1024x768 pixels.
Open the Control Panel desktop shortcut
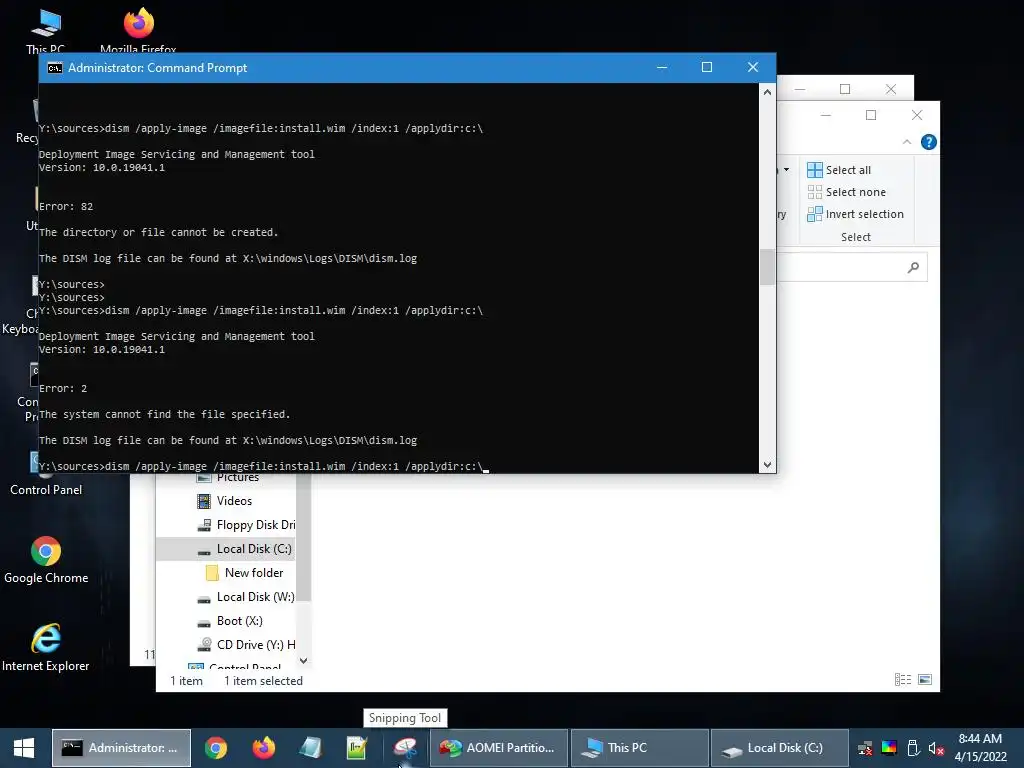[46, 473]
